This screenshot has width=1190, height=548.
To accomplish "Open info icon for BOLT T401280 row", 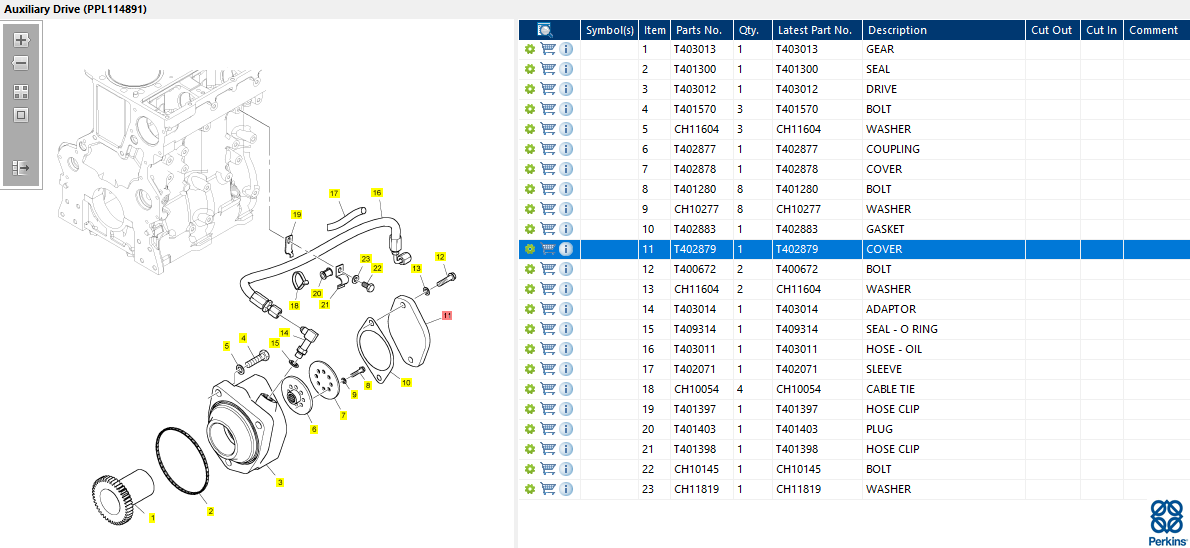I will tap(566, 189).
